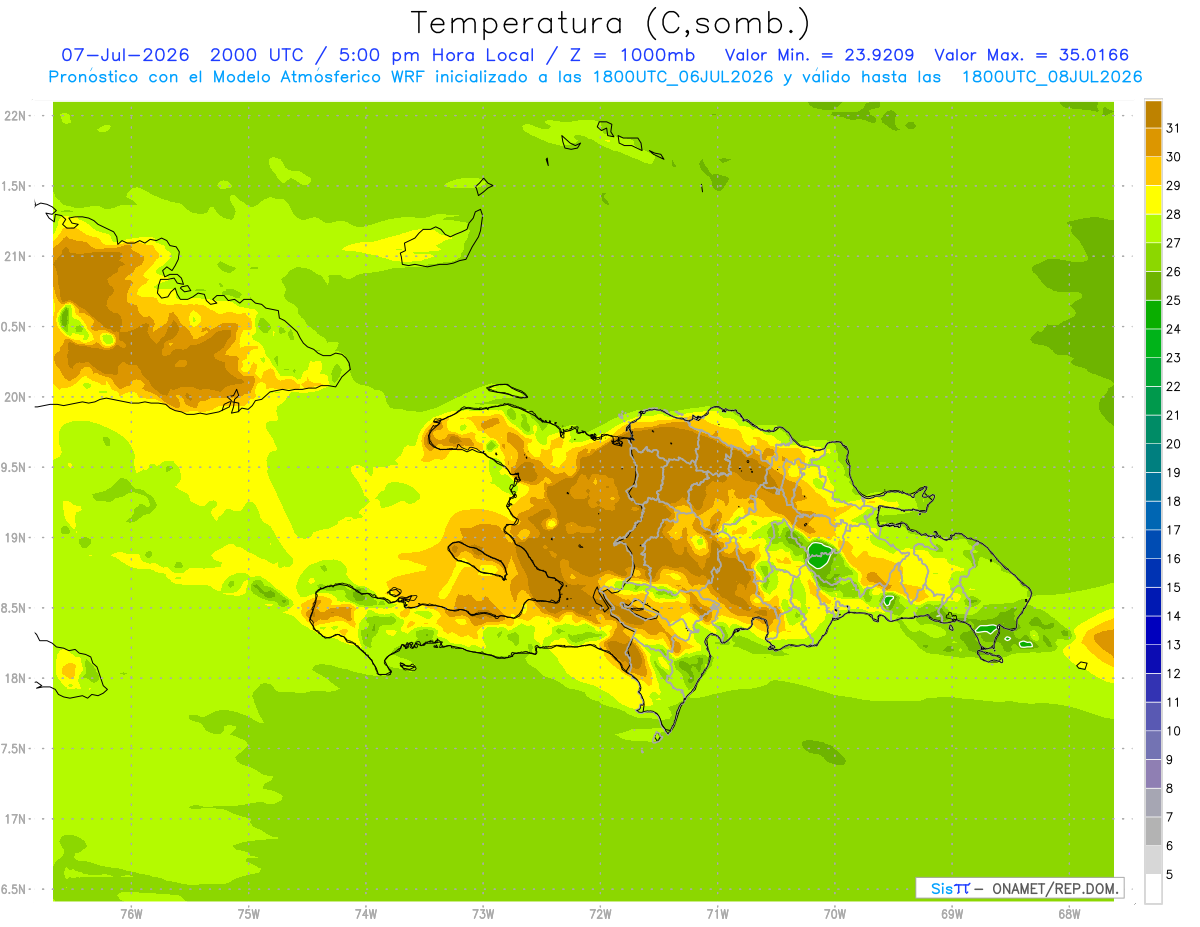Click the "18N" latitude label
The image size is (1200, 927).
click(17, 678)
